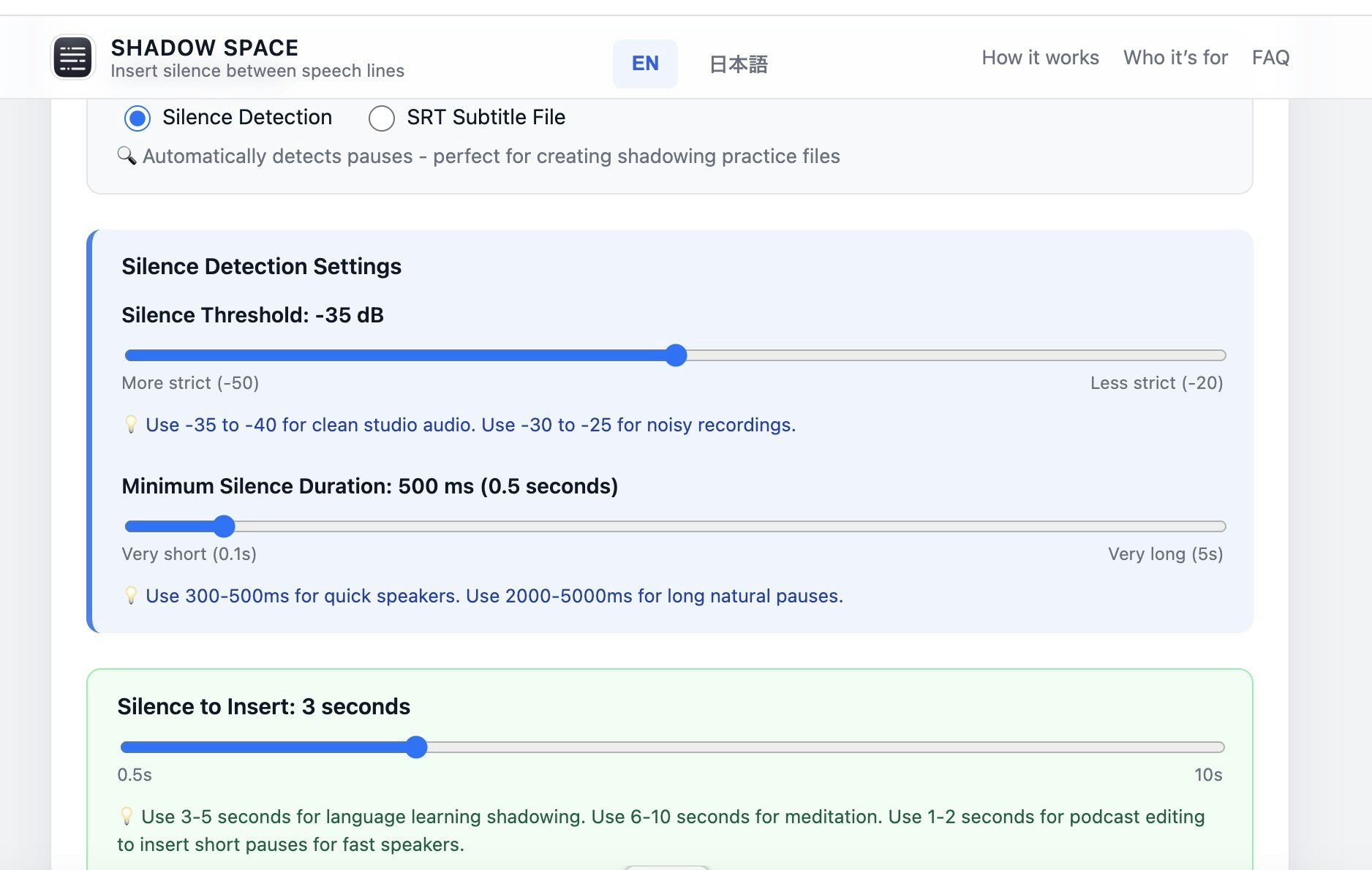Click the magnifier icon near detection description
1372x870 pixels.
(x=127, y=156)
